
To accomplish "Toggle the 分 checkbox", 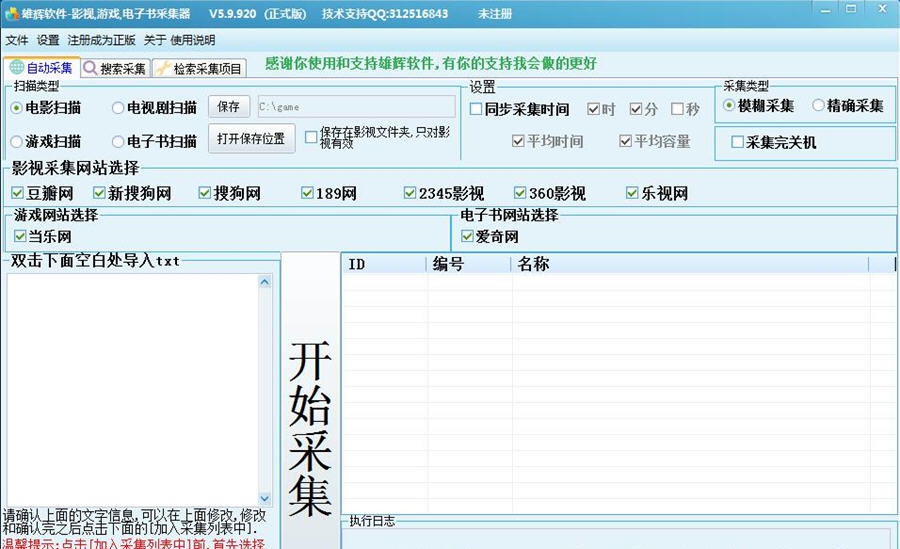I will [x=635, y=109].
